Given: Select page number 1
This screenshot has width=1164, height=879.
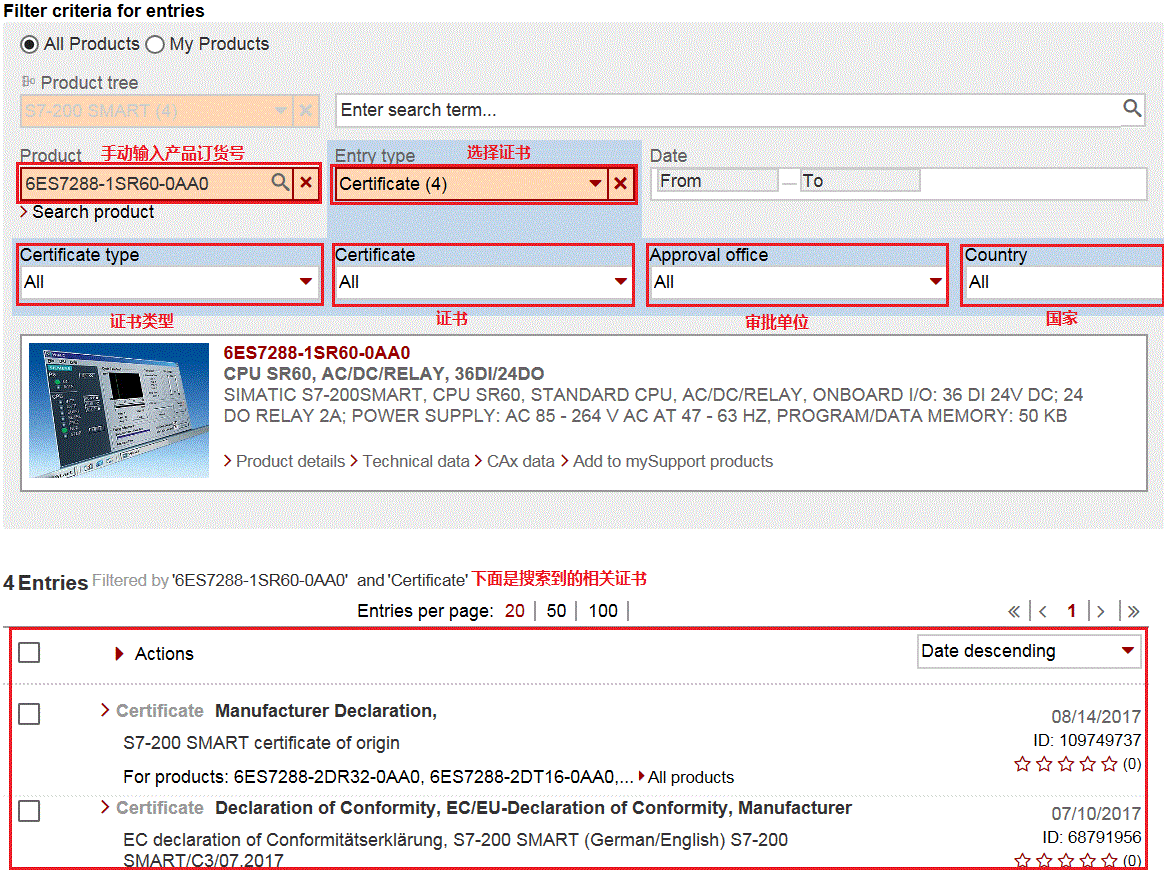Looking at the screenshot, I should pyautogui.click(x=1071, y=611).
